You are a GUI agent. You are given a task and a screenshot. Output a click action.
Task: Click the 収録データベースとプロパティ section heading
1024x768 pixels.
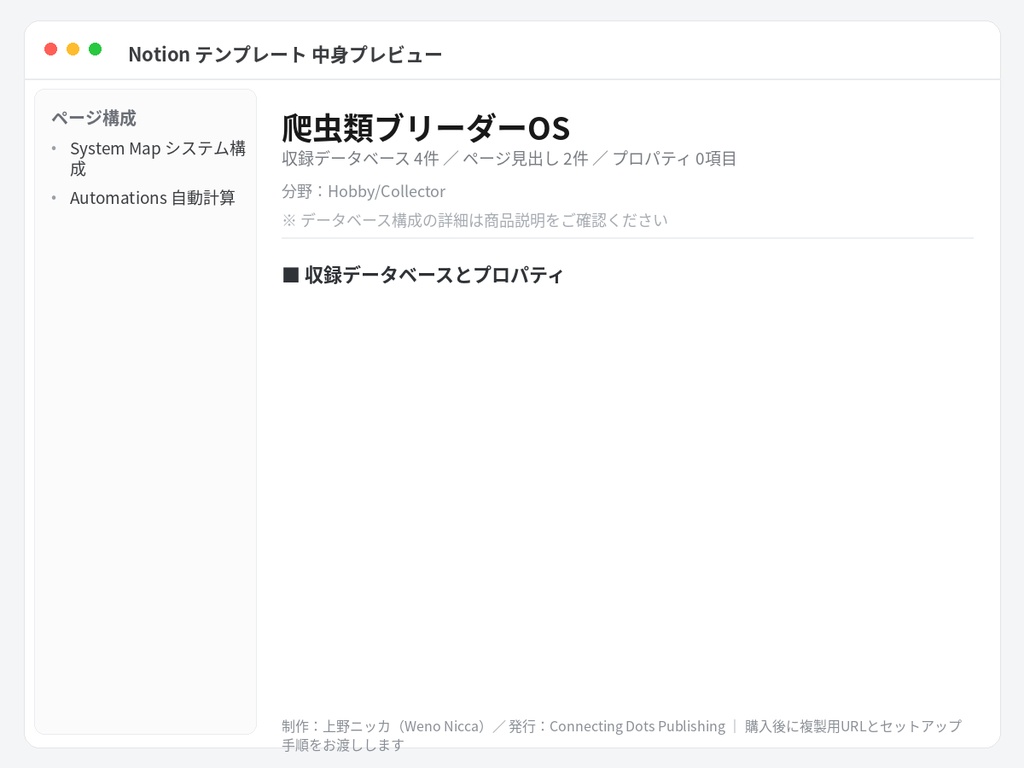(x=423, y=275)
